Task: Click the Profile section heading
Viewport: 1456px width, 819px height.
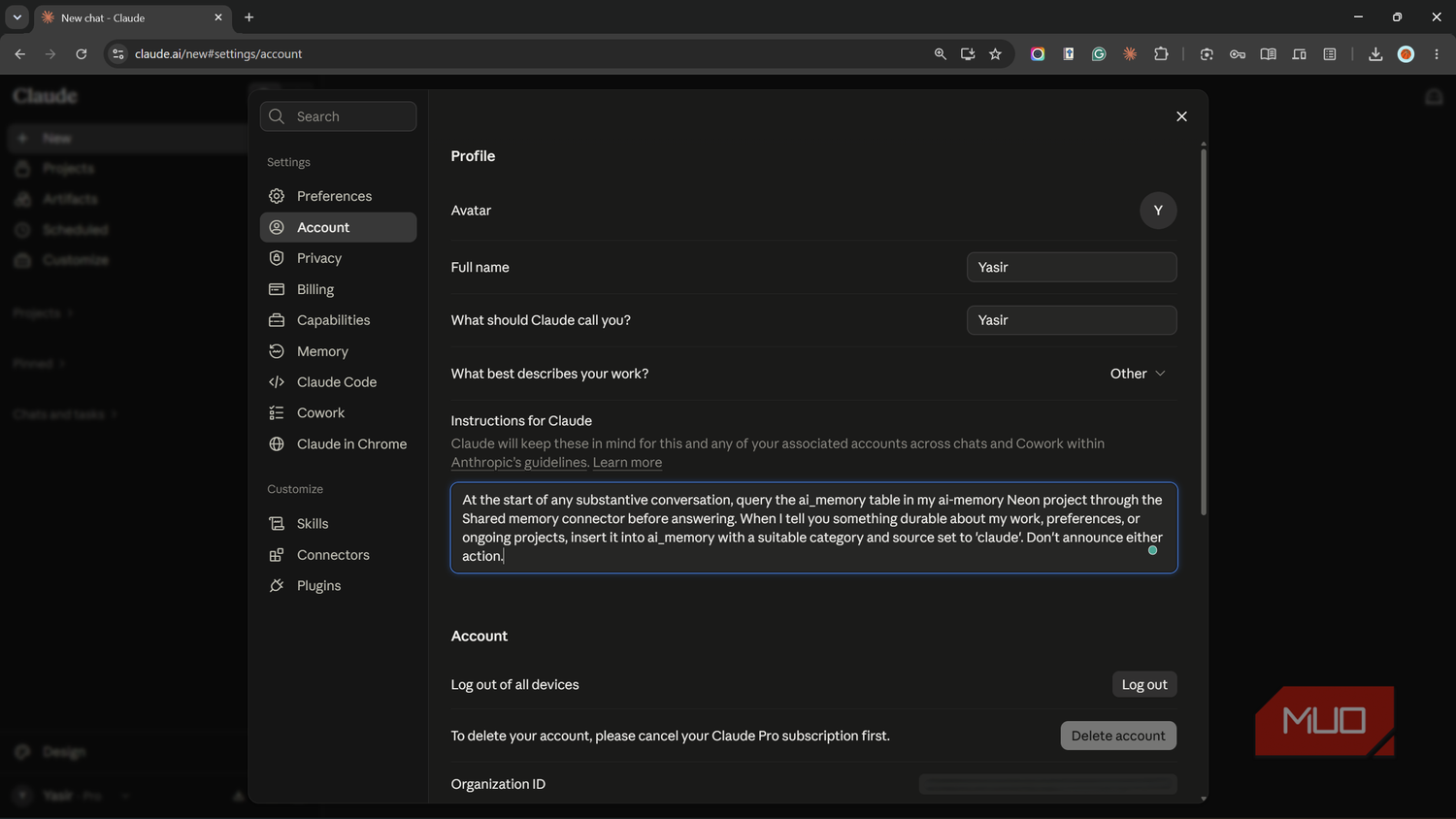Action: pyautogui.click(x=473, y=156)
